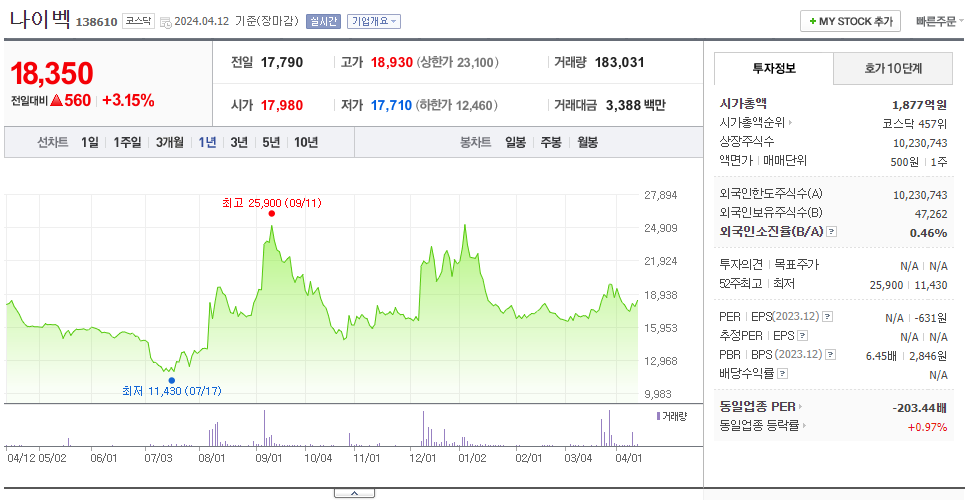Click the current price 18,350
968x500 pixels.
click(x=52, y=73)
